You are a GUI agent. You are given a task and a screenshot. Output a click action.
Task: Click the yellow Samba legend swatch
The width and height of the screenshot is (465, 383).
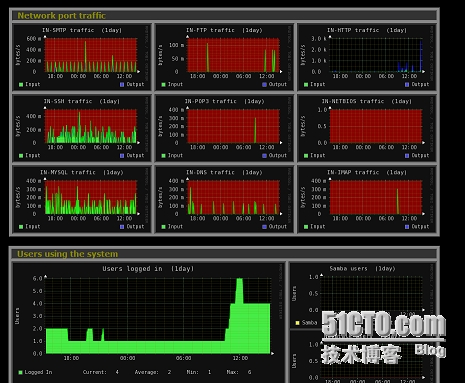(297, 323)
